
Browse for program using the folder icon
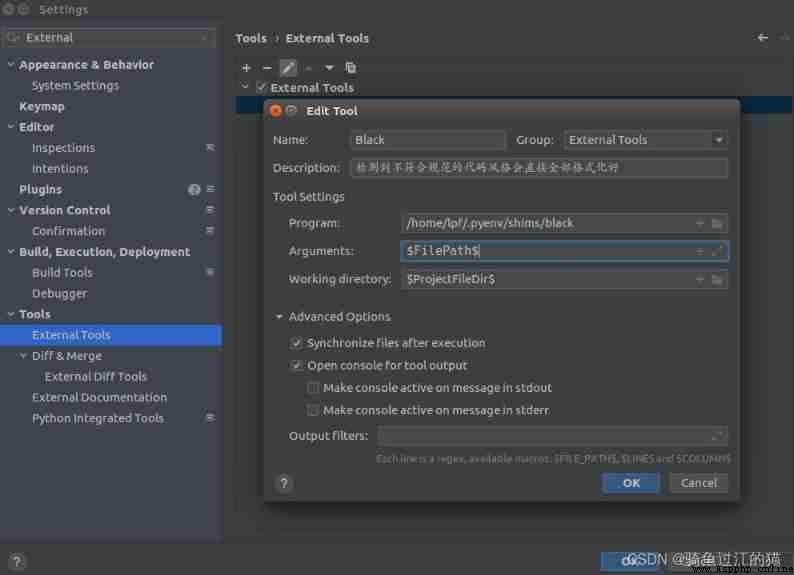(717, 223)
